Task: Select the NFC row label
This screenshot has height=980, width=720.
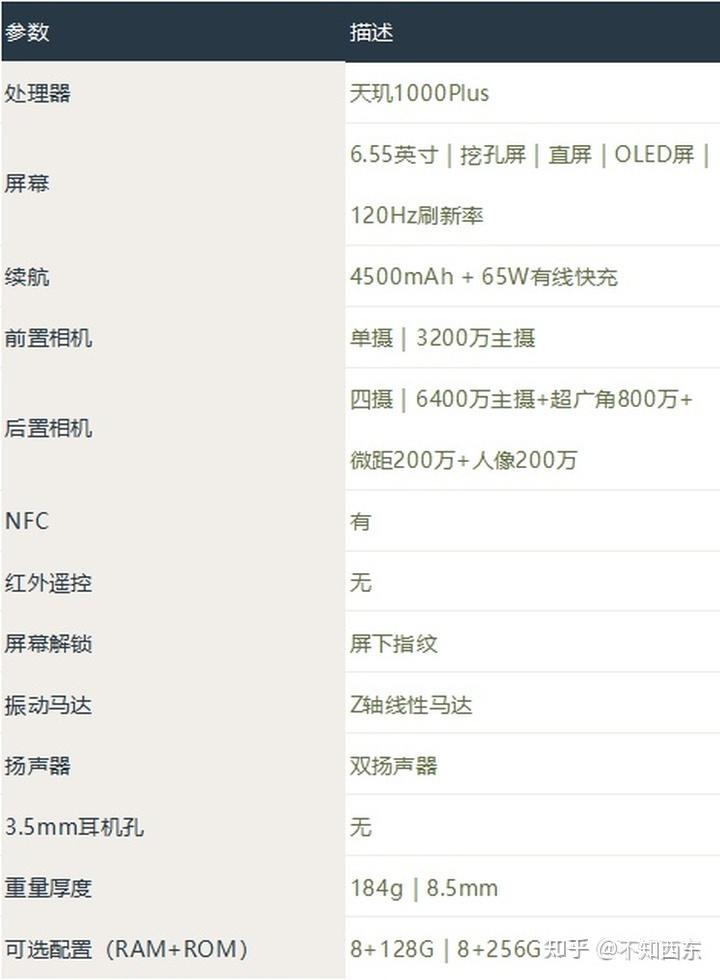Action: (x=27, y=521)
